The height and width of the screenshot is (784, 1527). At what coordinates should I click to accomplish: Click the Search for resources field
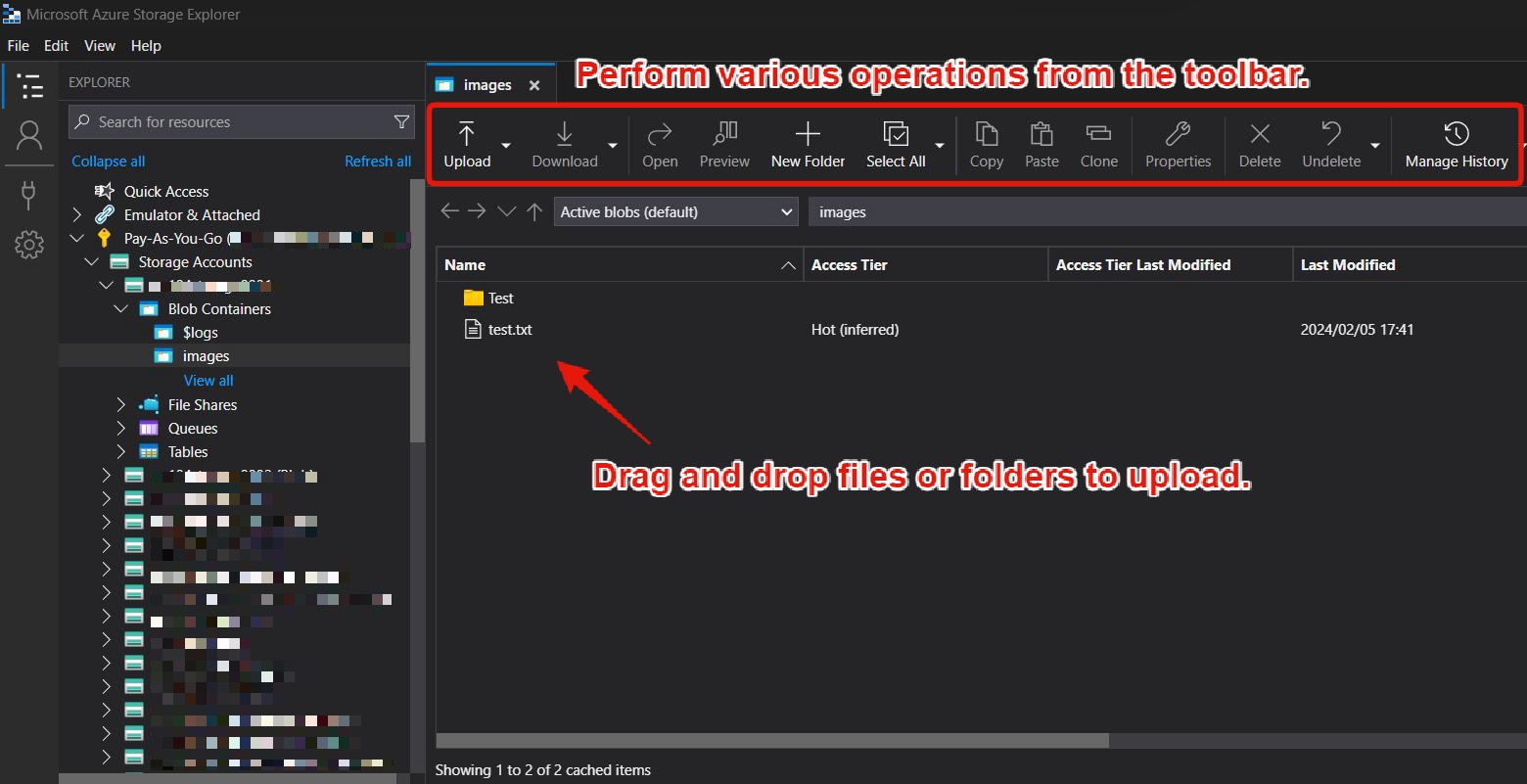241,121
